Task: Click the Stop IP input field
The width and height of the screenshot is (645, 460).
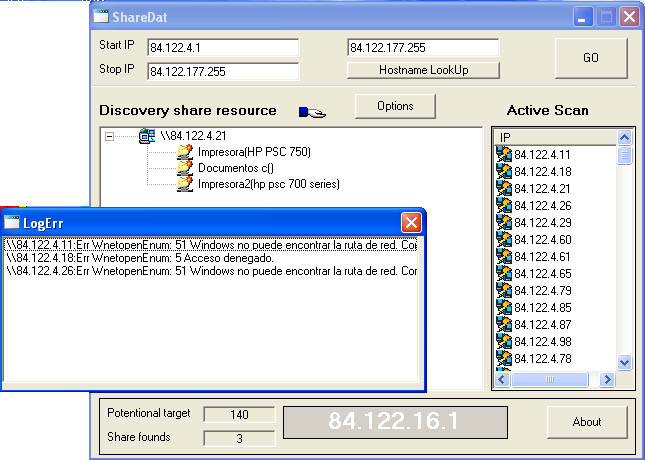Action: coord(222,71)
